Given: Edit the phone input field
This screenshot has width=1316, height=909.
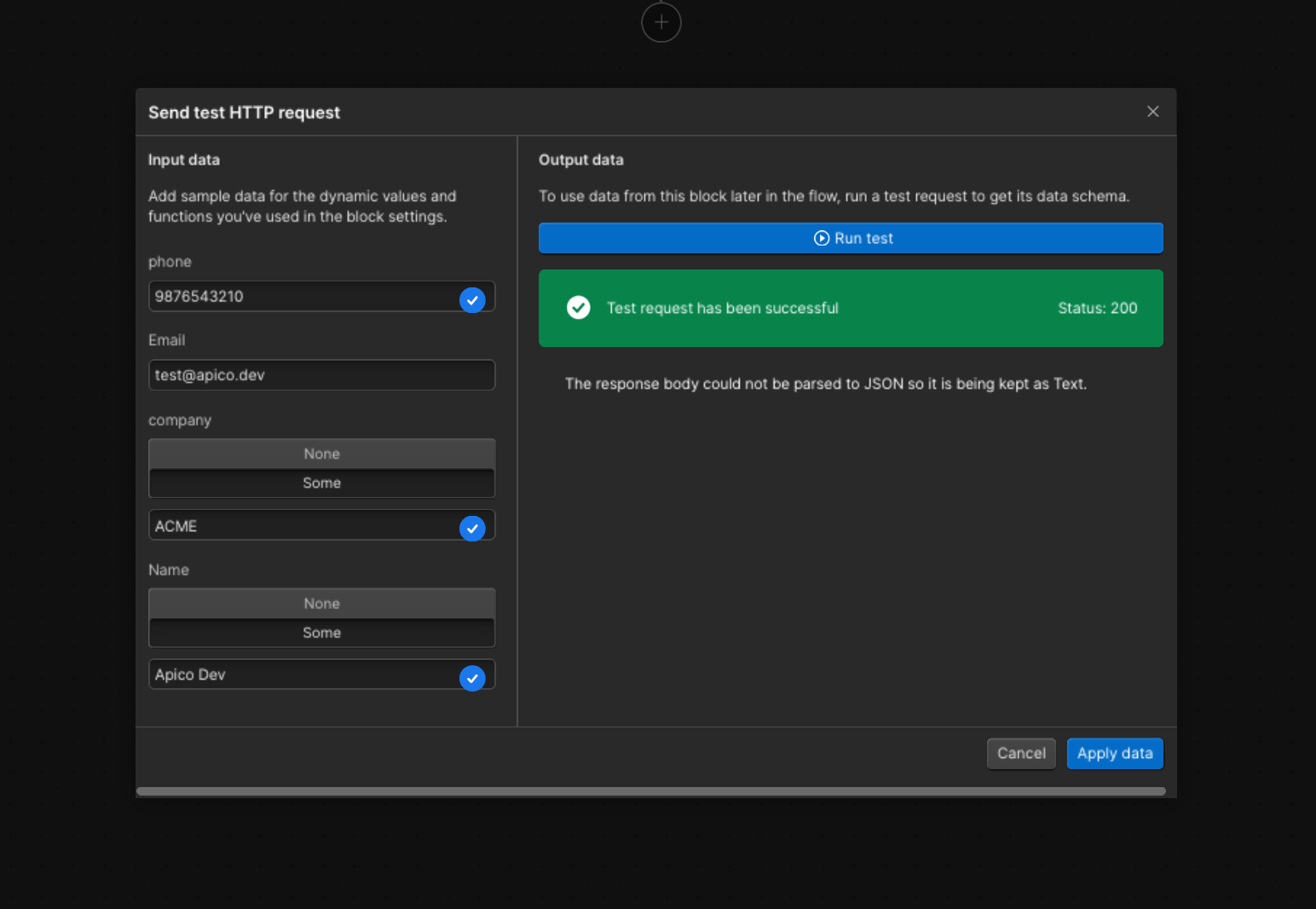Looking at the screenshot, I should (x=321, y=297).
